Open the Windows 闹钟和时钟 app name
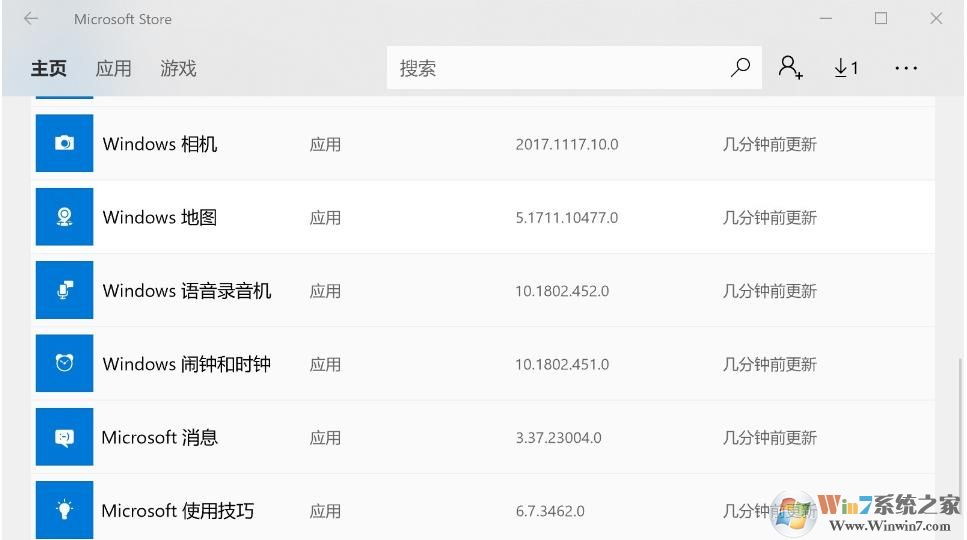Screen dimensions: 967x540 [x=187, y=364]
